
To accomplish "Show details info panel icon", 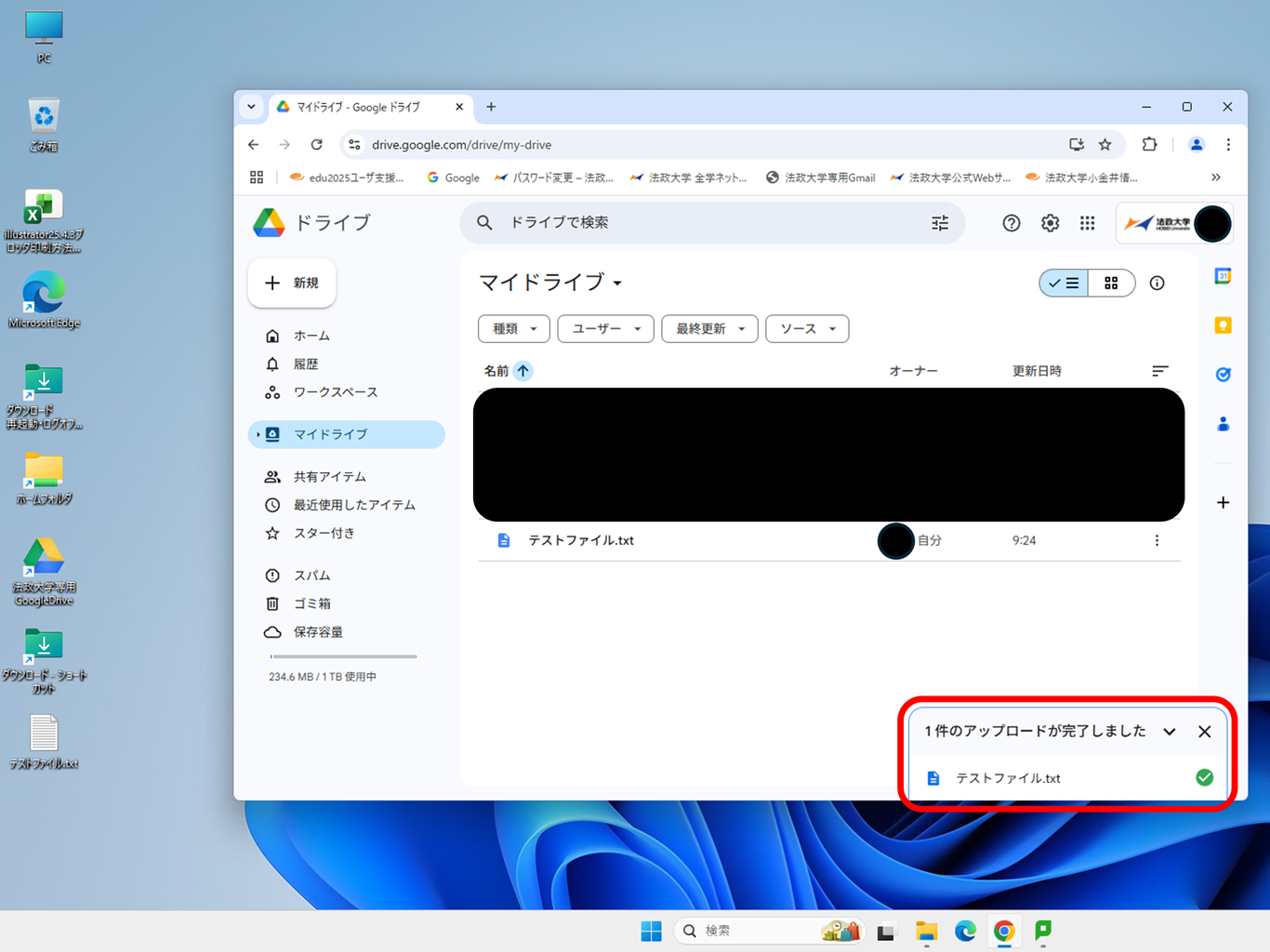I will pos(1157,284).
